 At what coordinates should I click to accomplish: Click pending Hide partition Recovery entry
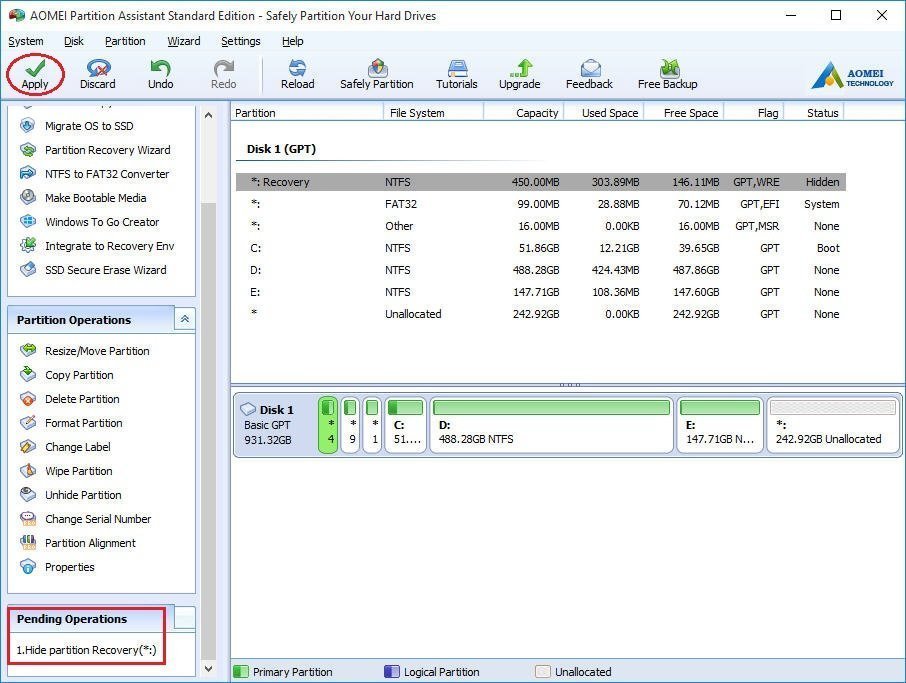(86, 650)
